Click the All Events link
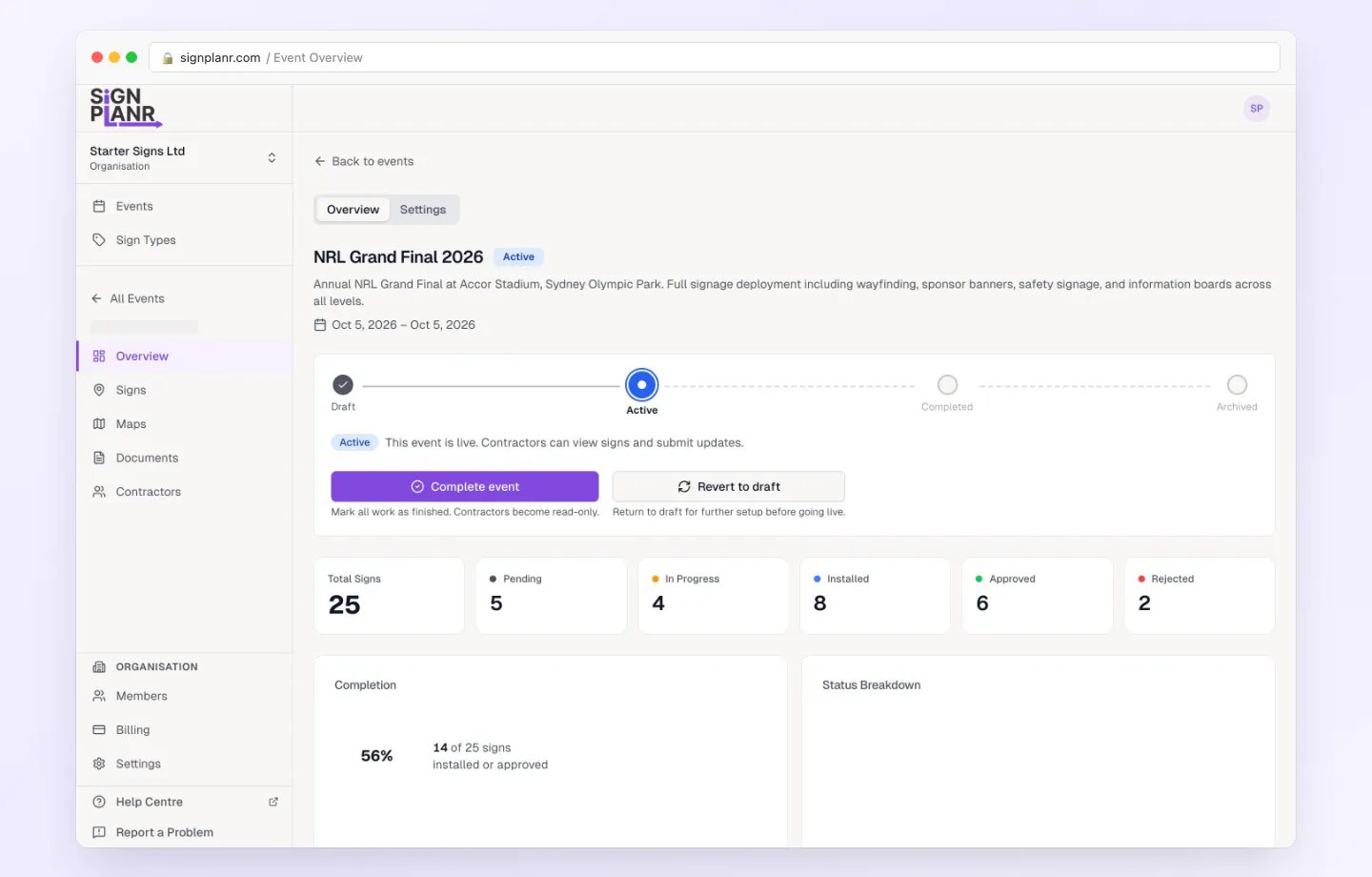The image size is (1372, 877). (129, 299)
